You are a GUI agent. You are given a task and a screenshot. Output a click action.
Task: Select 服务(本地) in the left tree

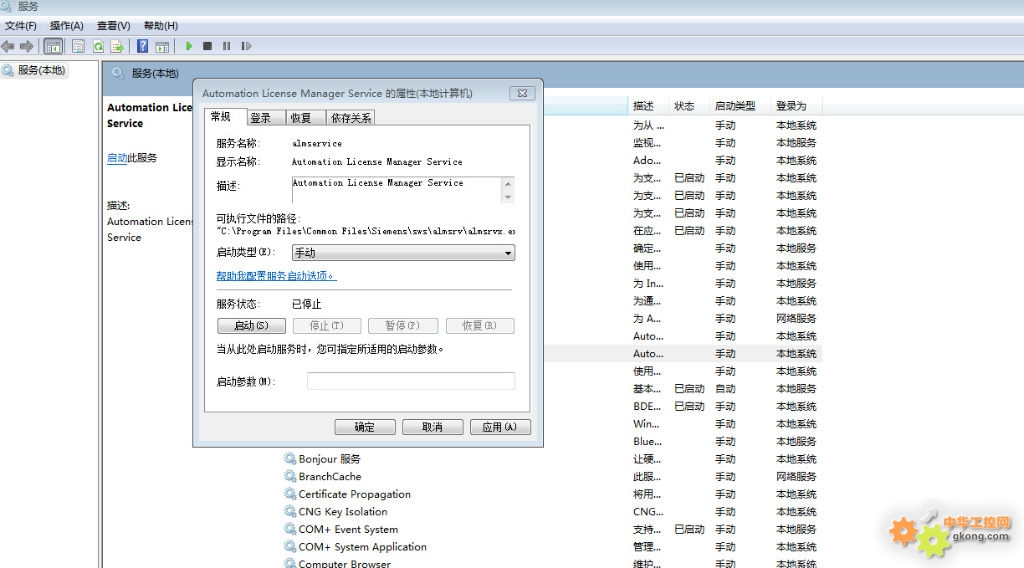40,70
